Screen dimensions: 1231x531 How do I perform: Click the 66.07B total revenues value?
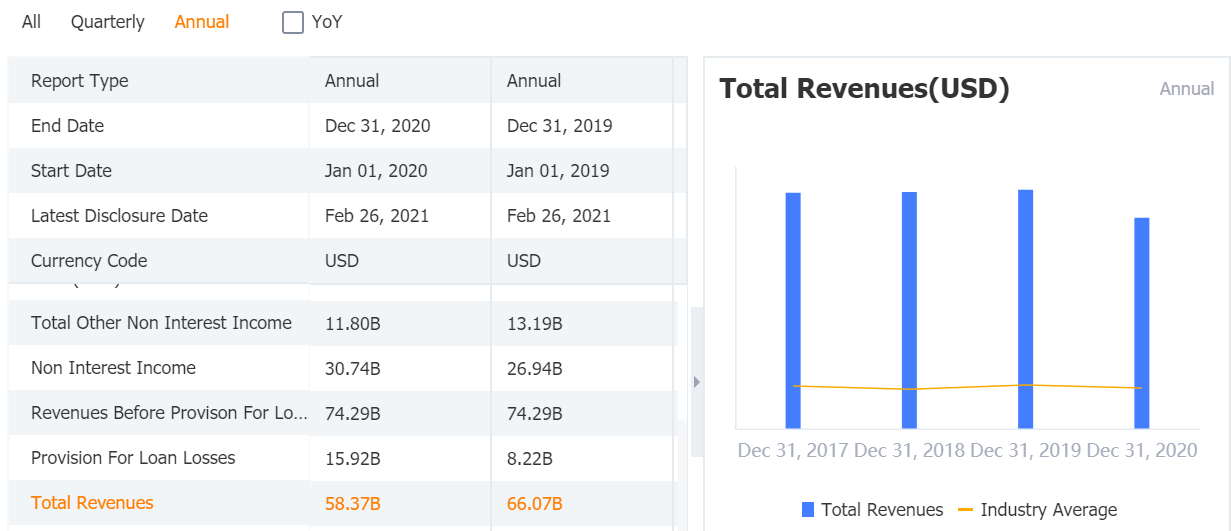tap(534, 503)
